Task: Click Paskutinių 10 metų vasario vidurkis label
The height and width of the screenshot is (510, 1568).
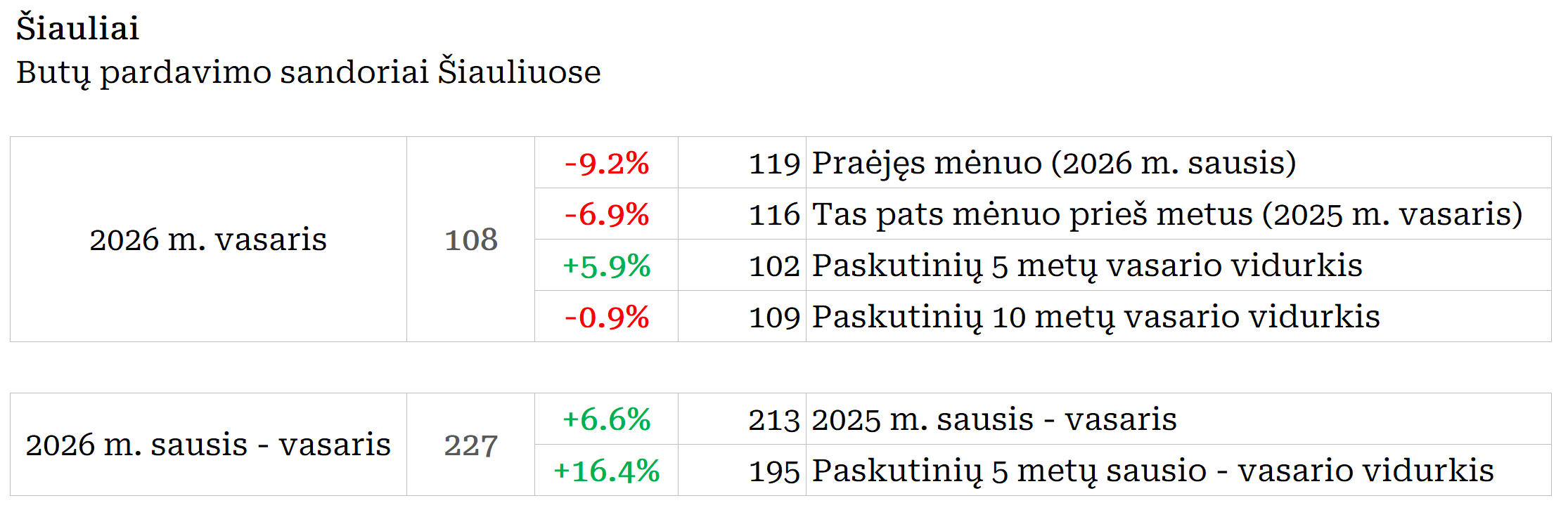Action: (1095, 318)
